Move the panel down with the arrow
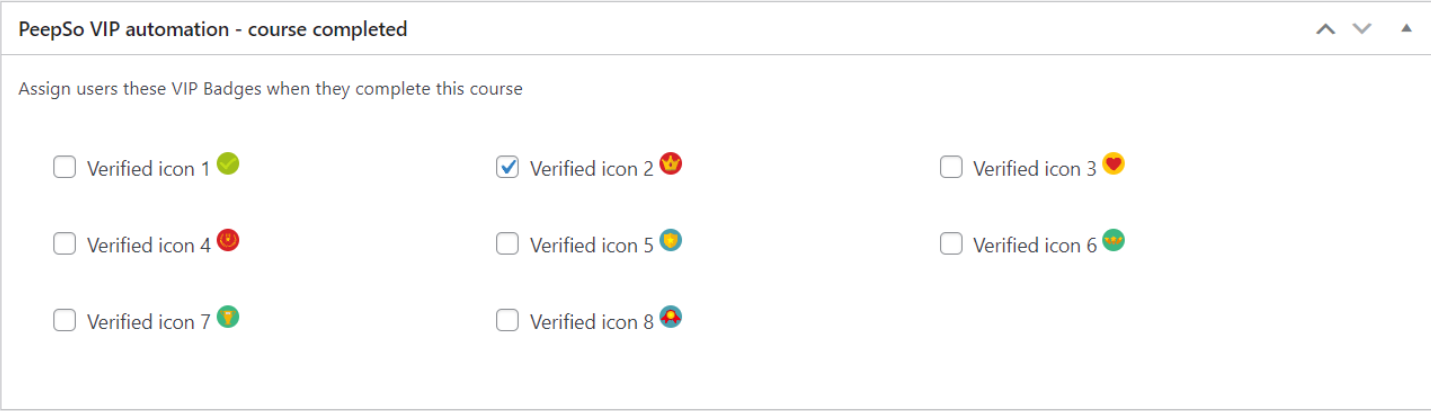This screenshot has height=411, width=1431. 1362,29
